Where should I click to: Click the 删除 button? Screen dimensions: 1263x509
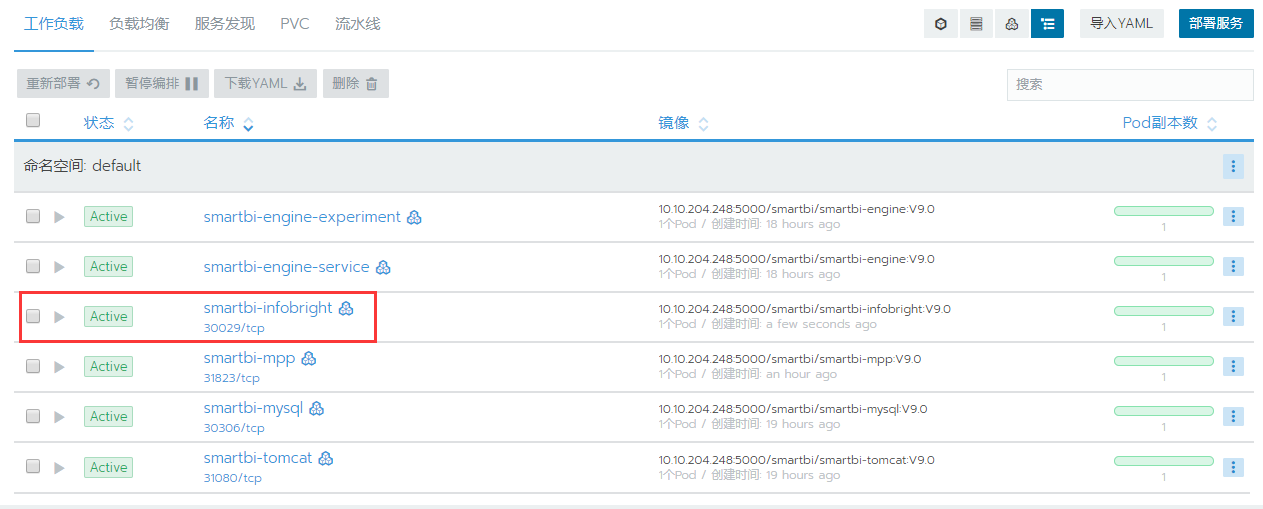[x=355, y=84]
